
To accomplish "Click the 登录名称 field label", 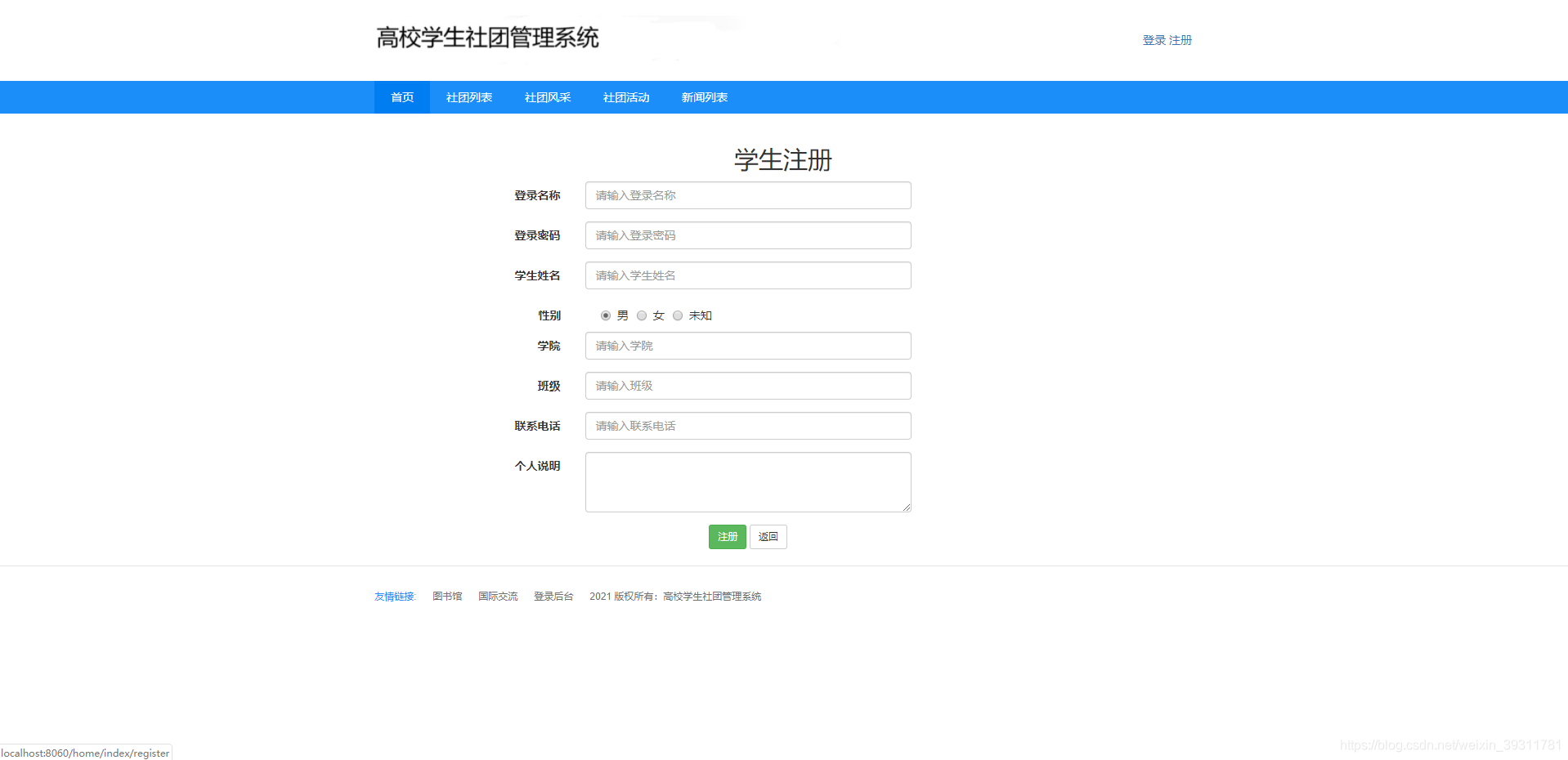I will 537,195.
